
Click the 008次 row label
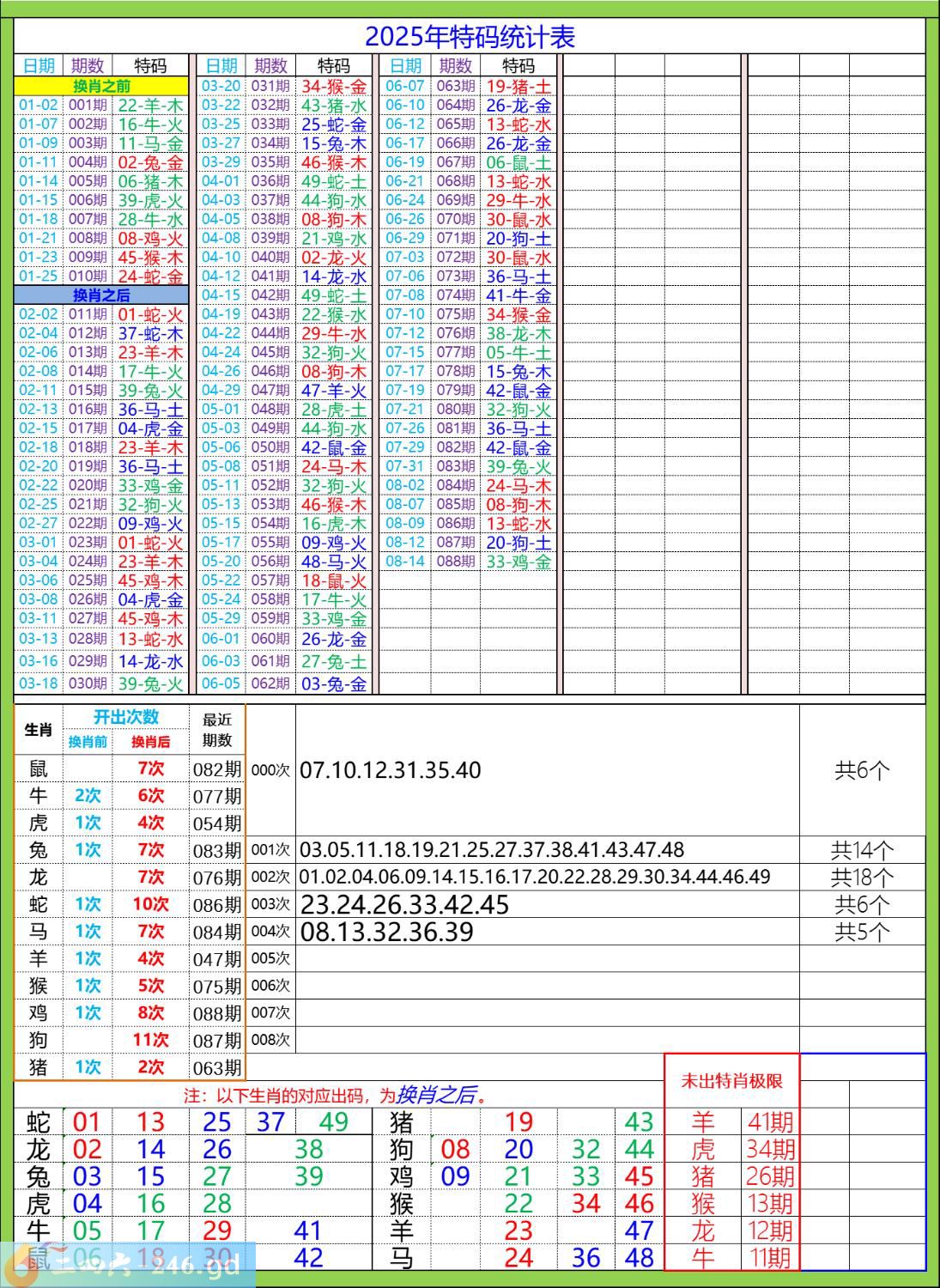tap(270, 1040)
